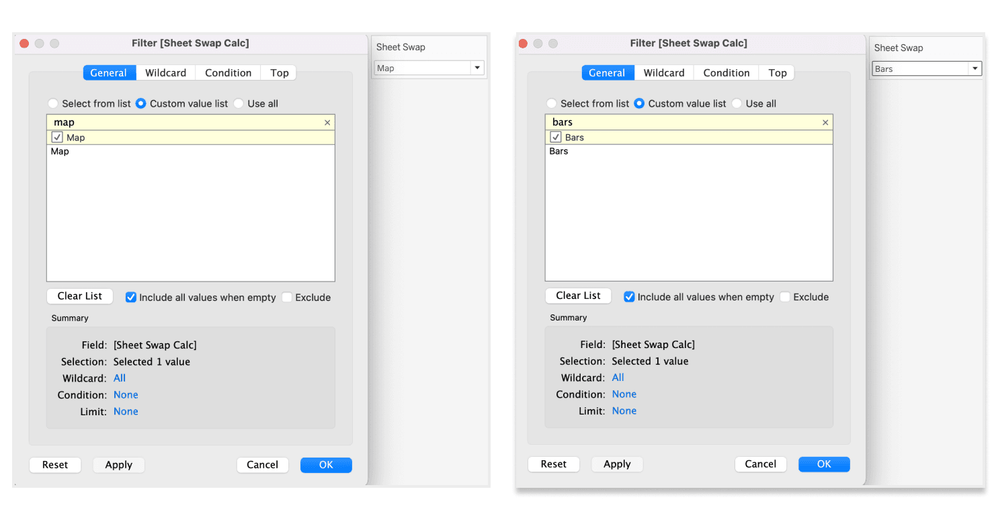Screen dimensions: 1000x520
Task: Uncheck the Bars checkbox in right dialog
Action: click(x=555, y=137)
